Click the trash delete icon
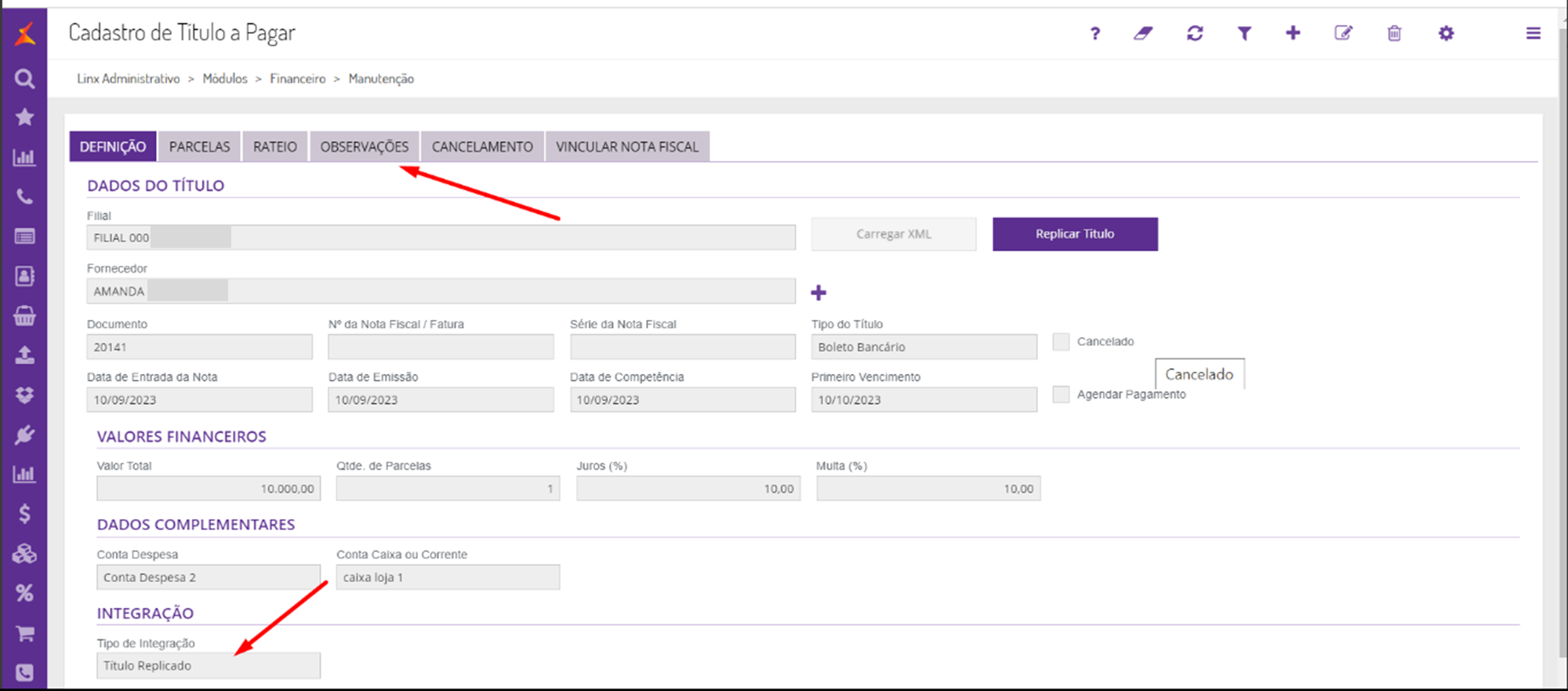1568x691 pixels. [1394, 34]
